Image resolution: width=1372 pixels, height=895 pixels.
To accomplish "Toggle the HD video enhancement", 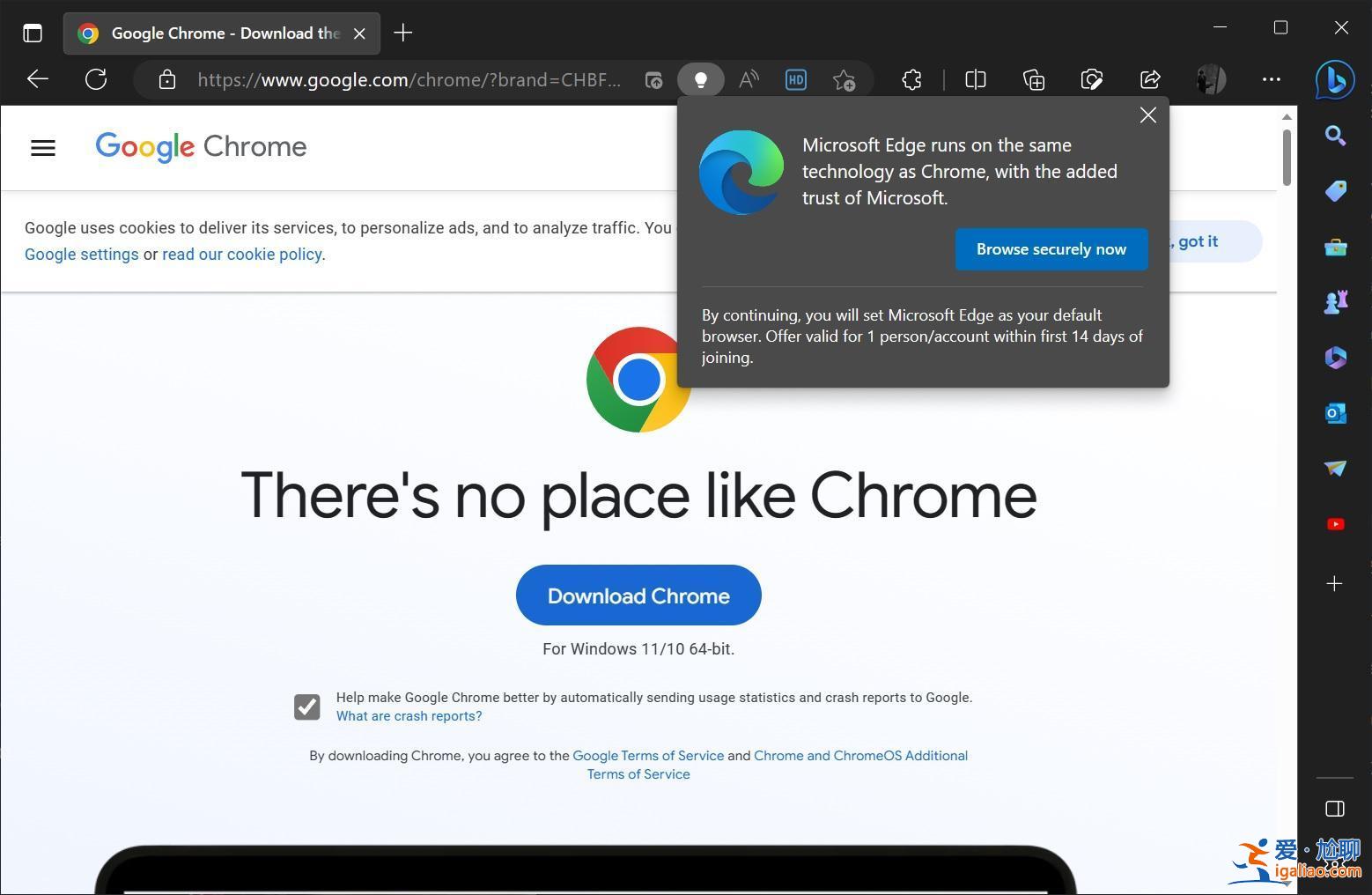I will [x=794, y=79].
